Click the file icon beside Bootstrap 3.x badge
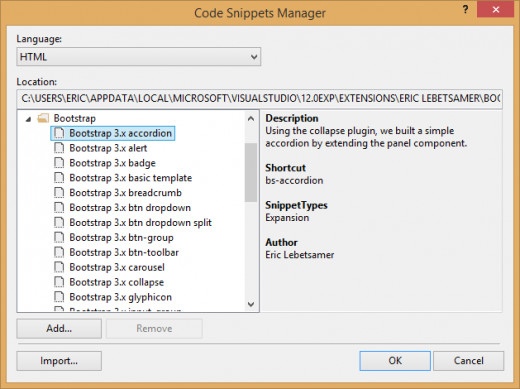The width and height of the screenshot is (520, 389). pos(59,163)
